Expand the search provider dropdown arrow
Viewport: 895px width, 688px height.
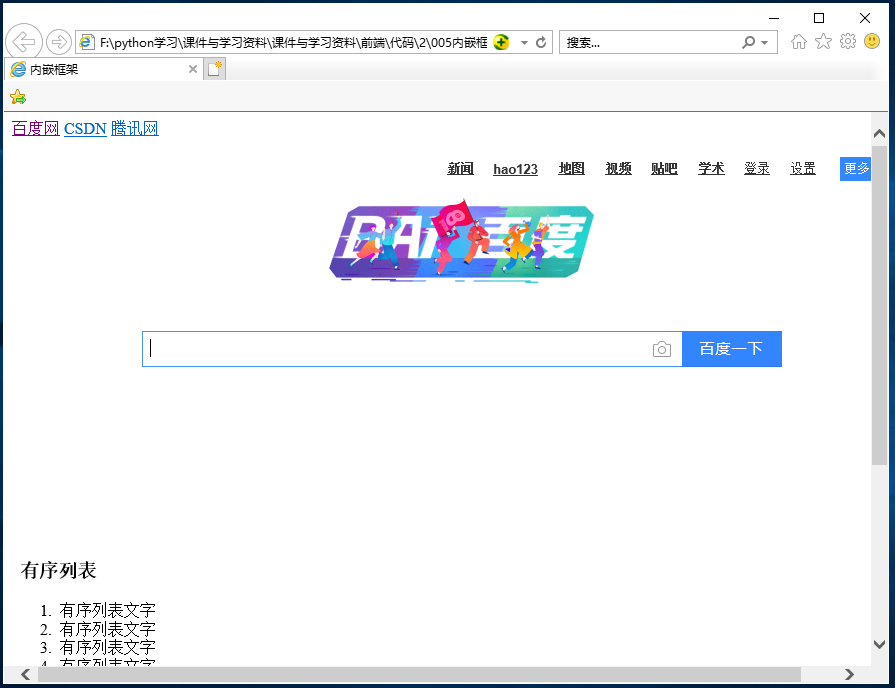point(764,43)
